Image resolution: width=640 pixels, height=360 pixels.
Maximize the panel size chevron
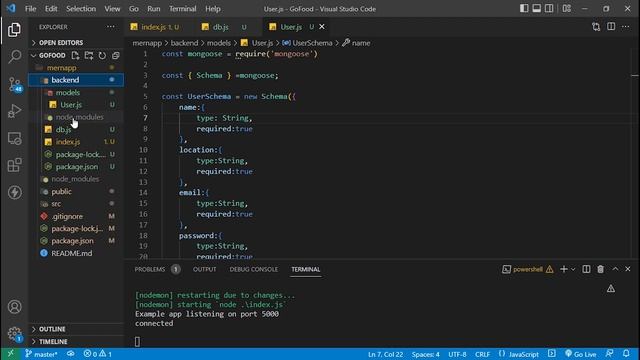[615, 269]
